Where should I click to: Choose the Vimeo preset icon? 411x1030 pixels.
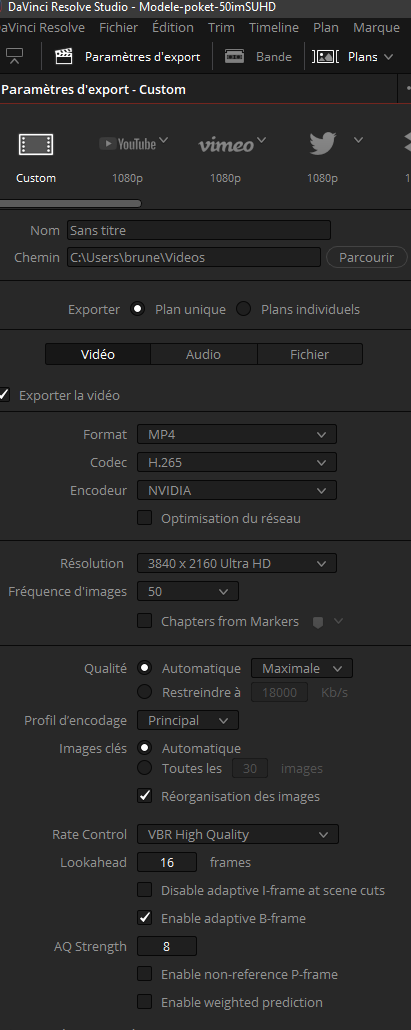pyautogui.click(x=226, y=144)
